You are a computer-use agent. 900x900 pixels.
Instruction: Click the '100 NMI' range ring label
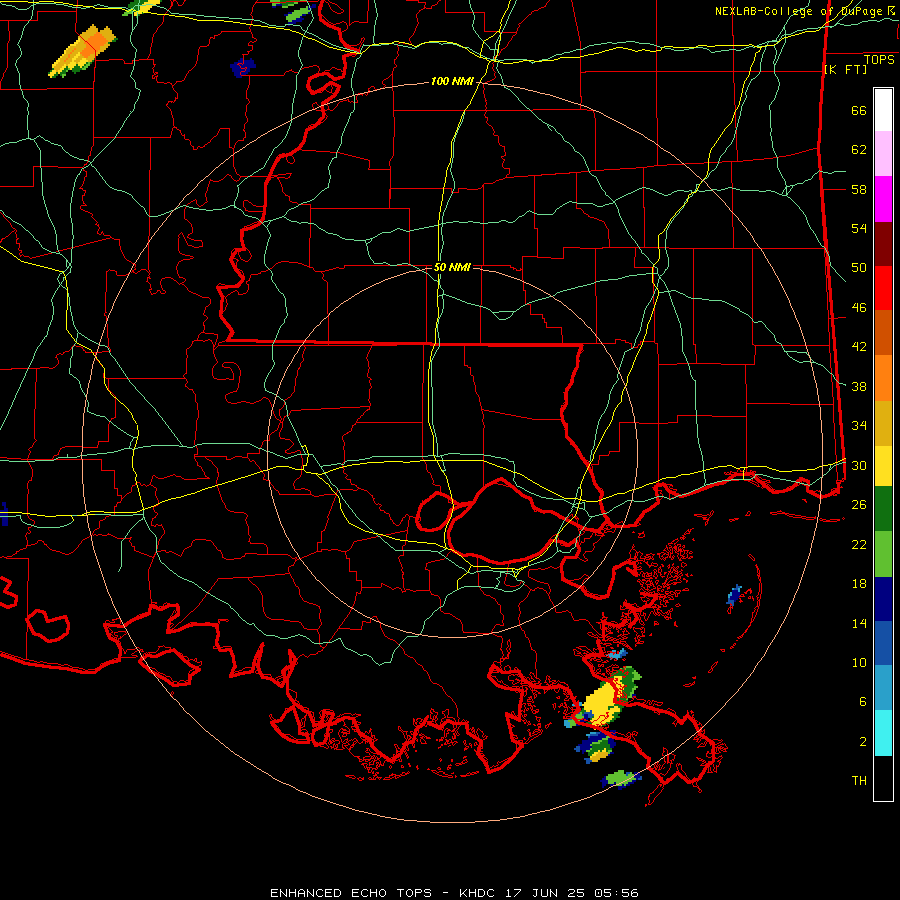(x=452, y=82)
